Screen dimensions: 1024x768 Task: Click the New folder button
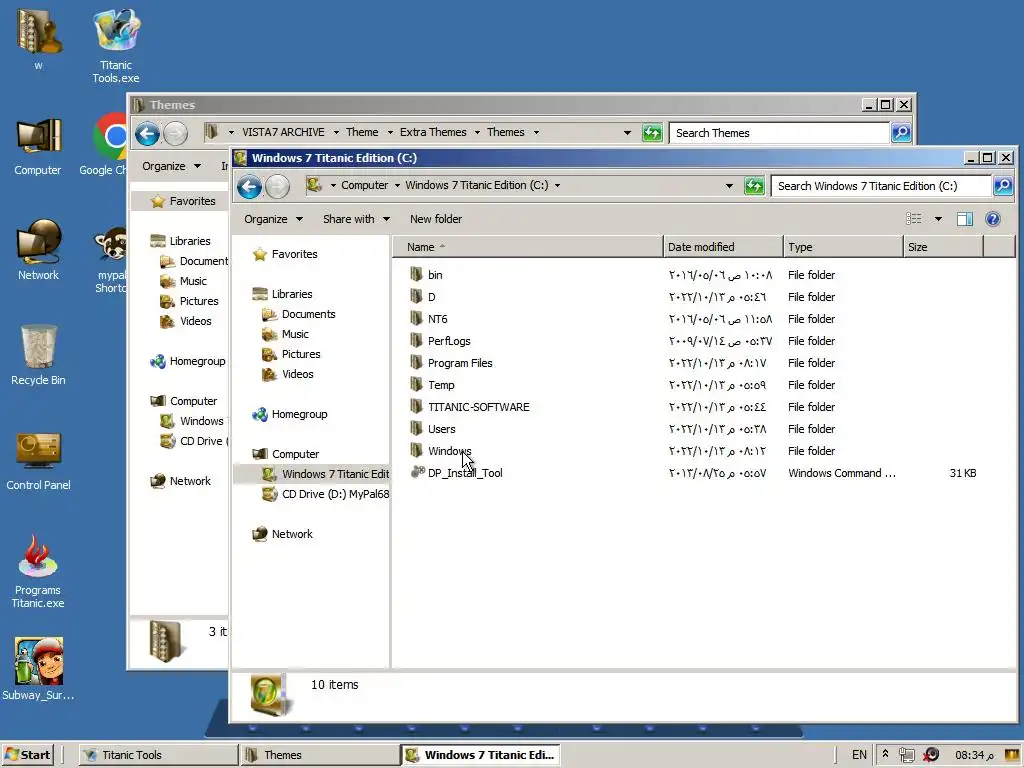436,219
